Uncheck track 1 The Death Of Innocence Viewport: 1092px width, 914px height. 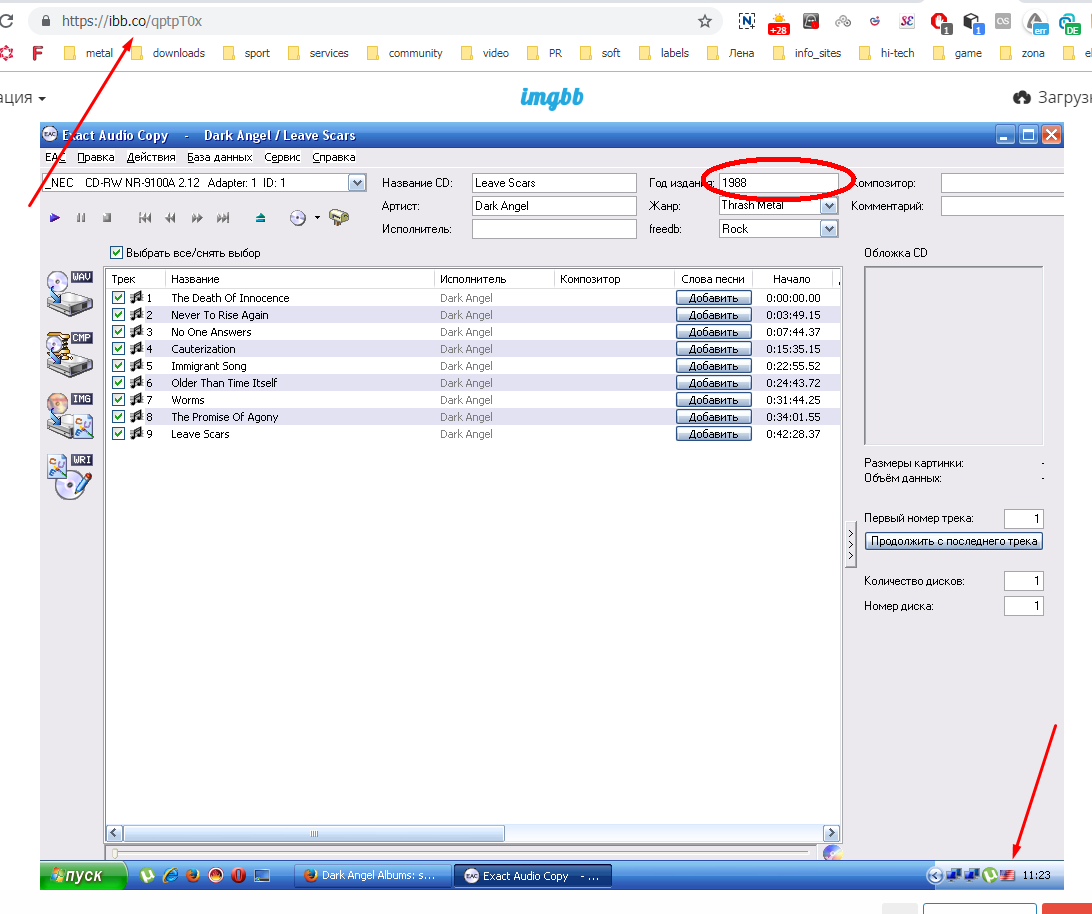(118, 297)
